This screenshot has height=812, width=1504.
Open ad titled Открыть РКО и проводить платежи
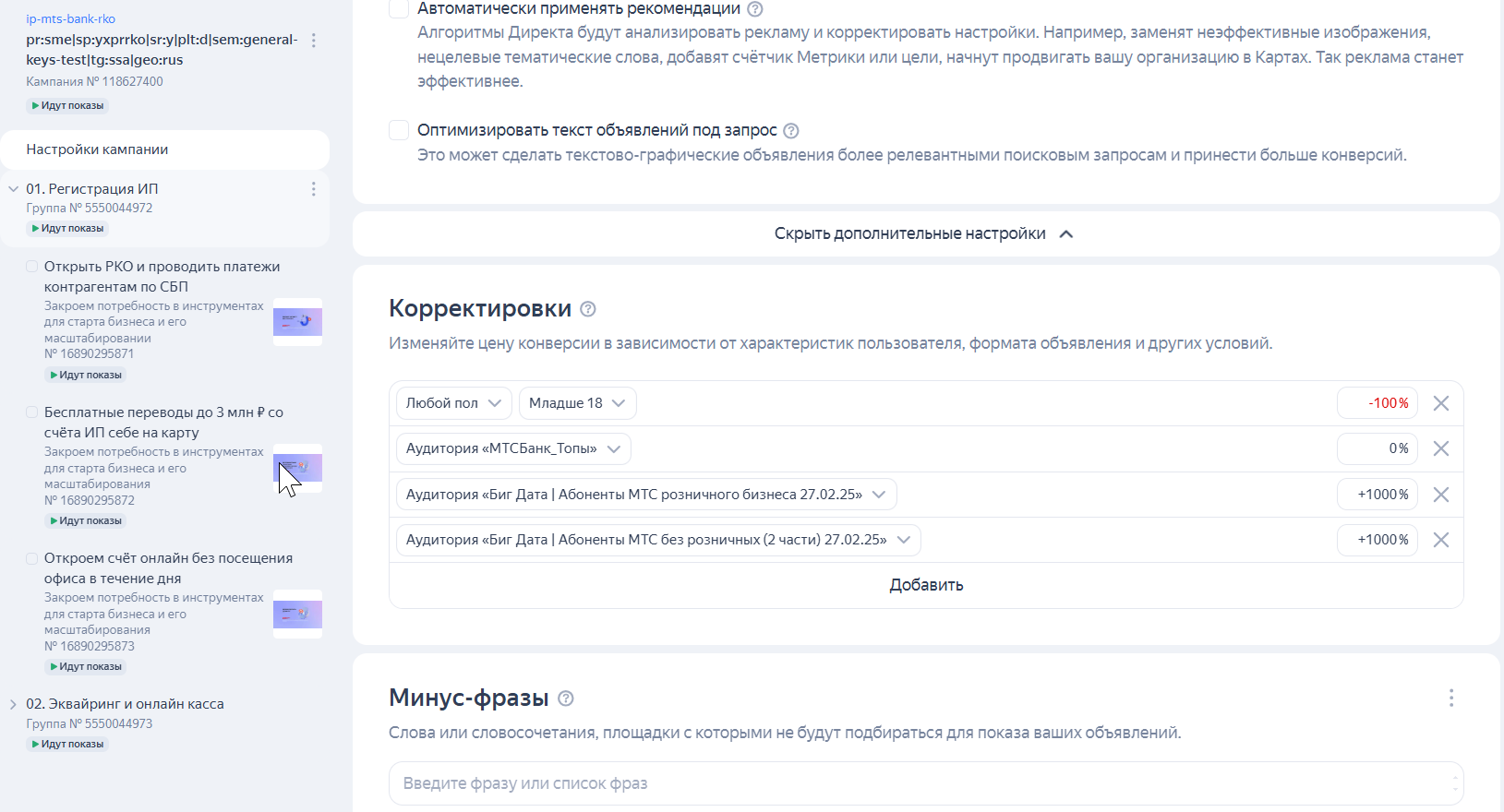[x=162, y=277]
